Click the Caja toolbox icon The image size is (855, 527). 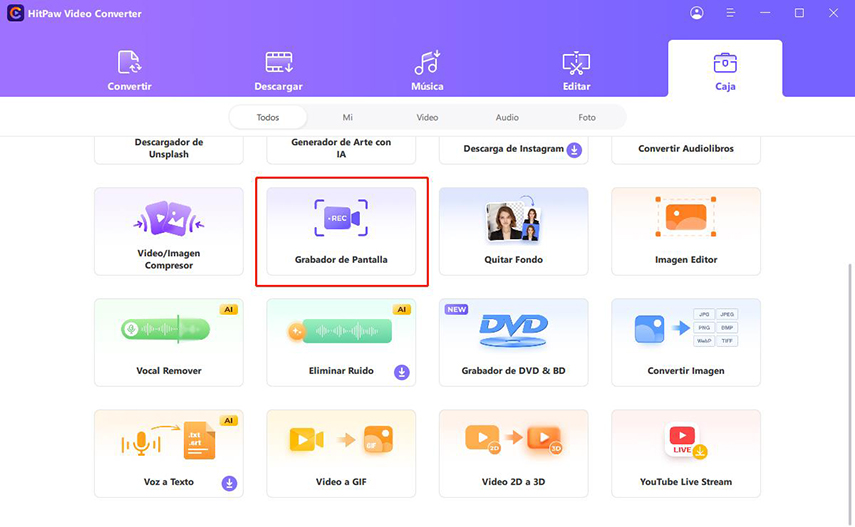click(725, 63)
